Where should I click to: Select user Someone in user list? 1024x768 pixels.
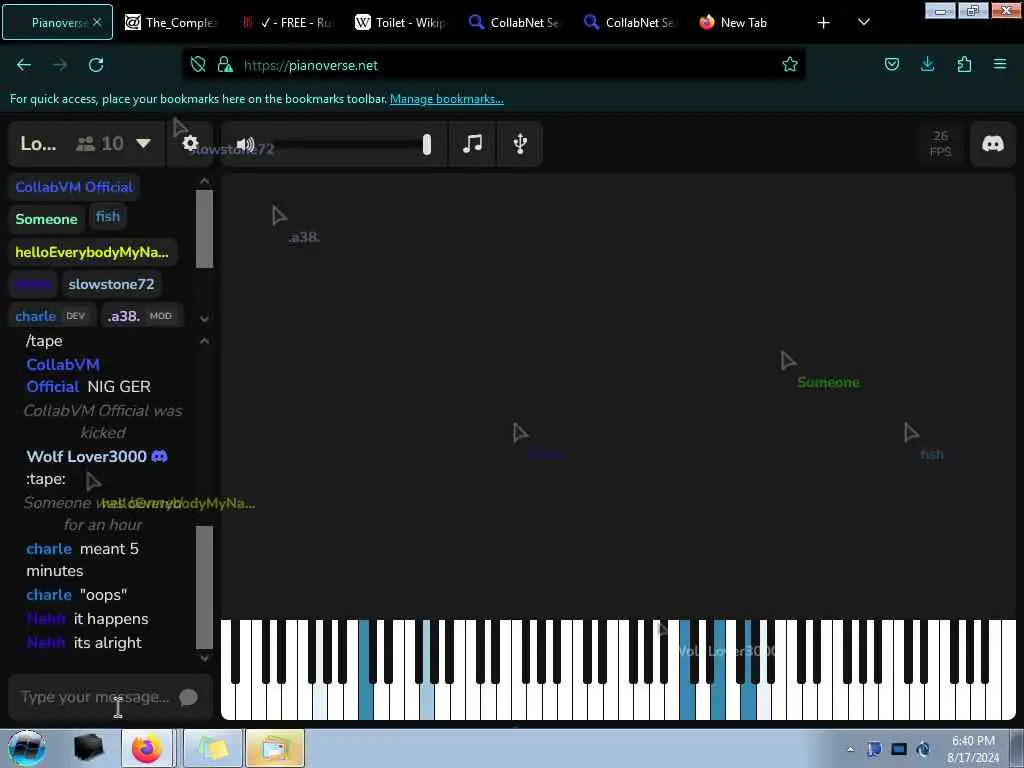(46, 219)
